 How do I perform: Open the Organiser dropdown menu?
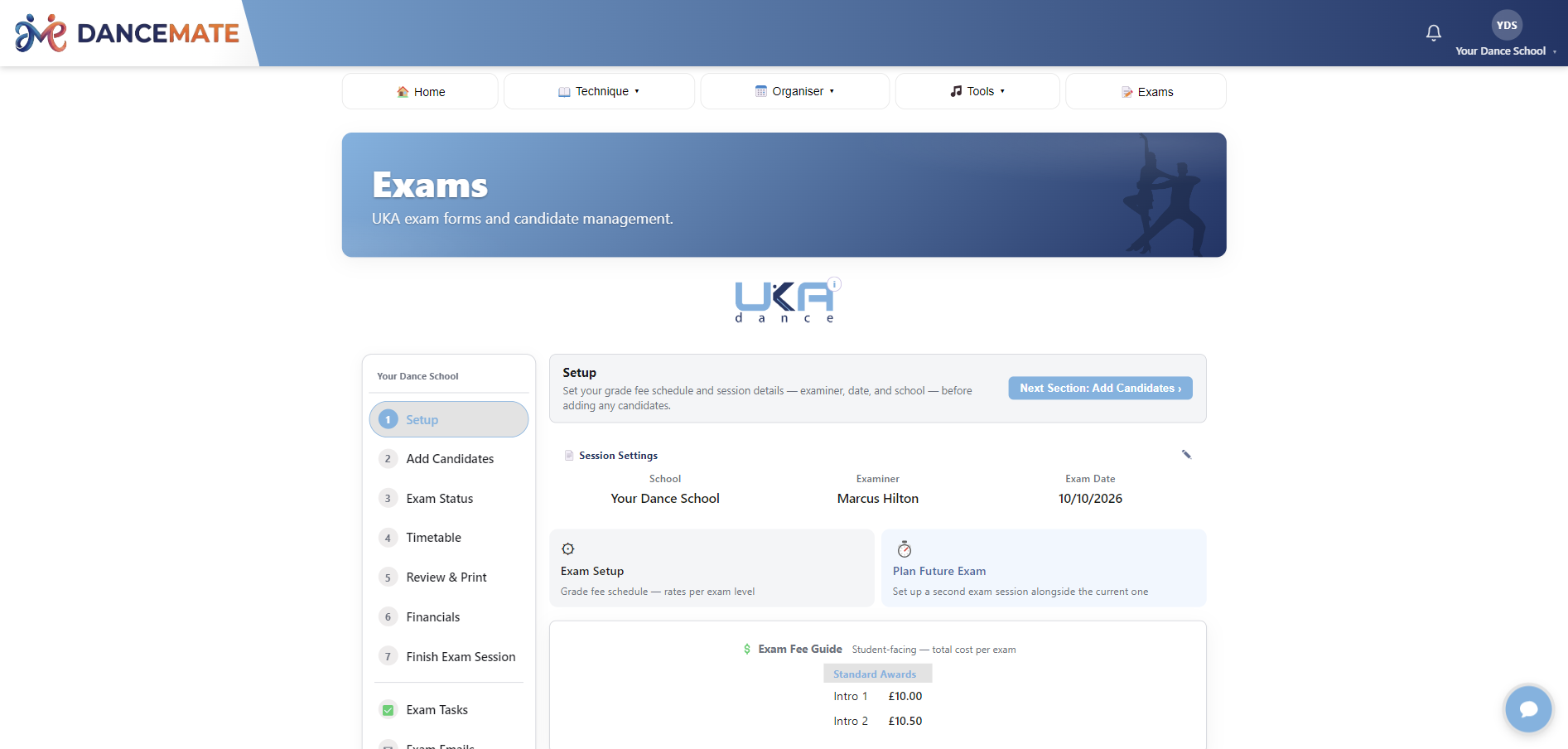[x=794, y=91]
